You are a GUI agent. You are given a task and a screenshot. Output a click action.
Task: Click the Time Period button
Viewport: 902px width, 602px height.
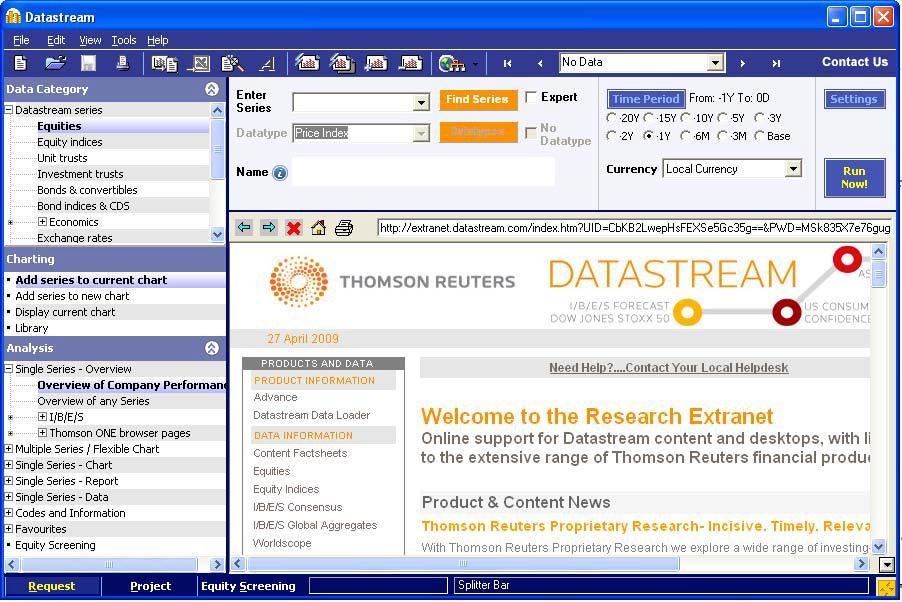point(645,99)
